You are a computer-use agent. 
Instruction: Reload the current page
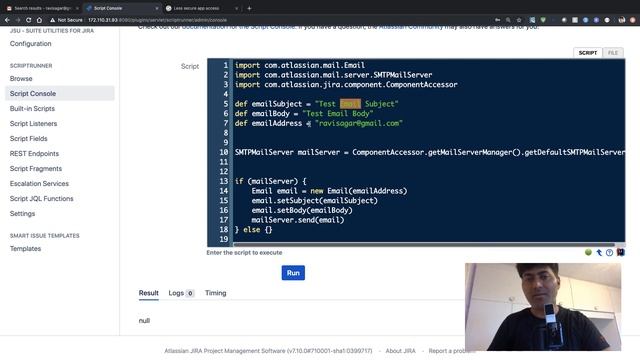click(28, 20)
